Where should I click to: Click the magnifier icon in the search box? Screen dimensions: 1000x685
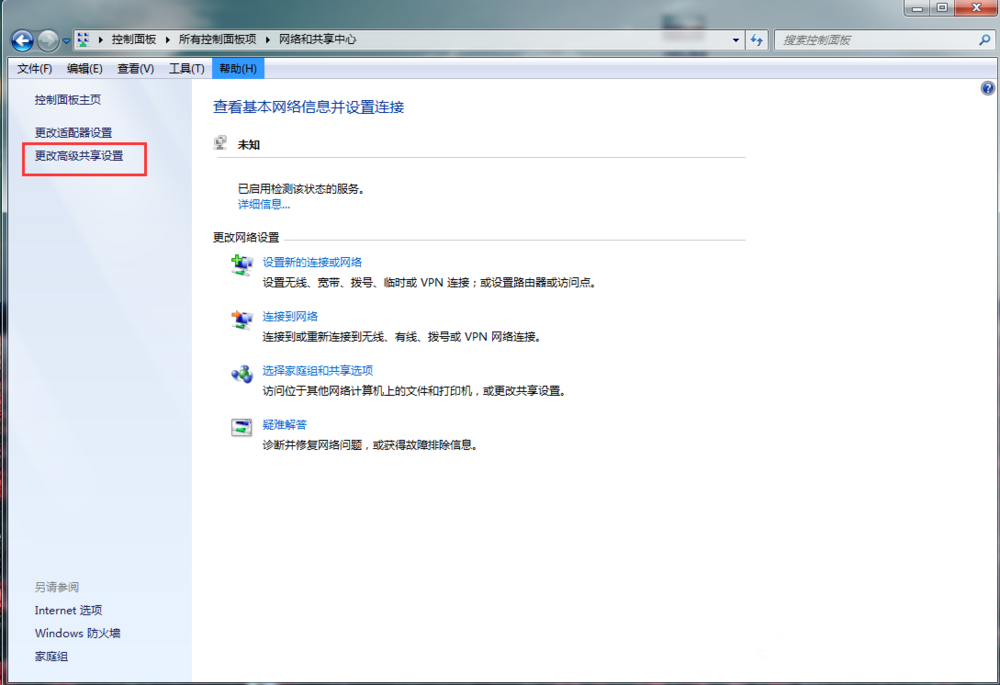pos(983,40)
